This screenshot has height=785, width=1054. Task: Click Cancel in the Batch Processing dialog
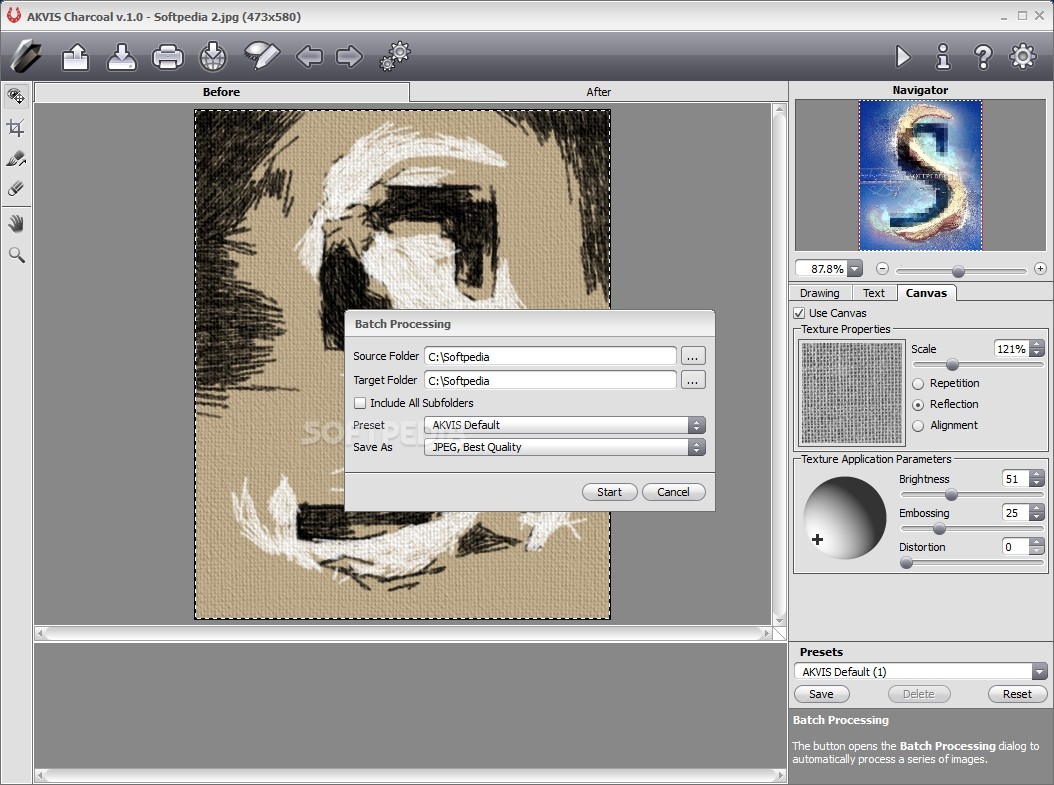coord(674,492)
